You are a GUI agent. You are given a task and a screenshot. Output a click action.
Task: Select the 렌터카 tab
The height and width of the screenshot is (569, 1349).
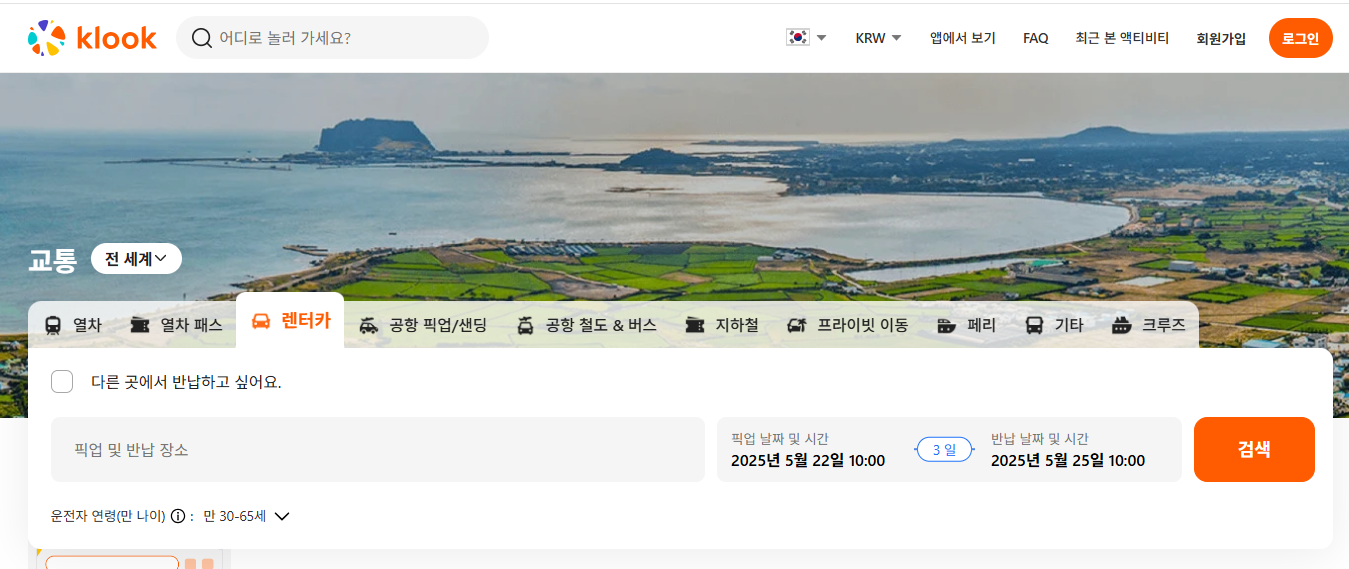[x=290, y=322]
